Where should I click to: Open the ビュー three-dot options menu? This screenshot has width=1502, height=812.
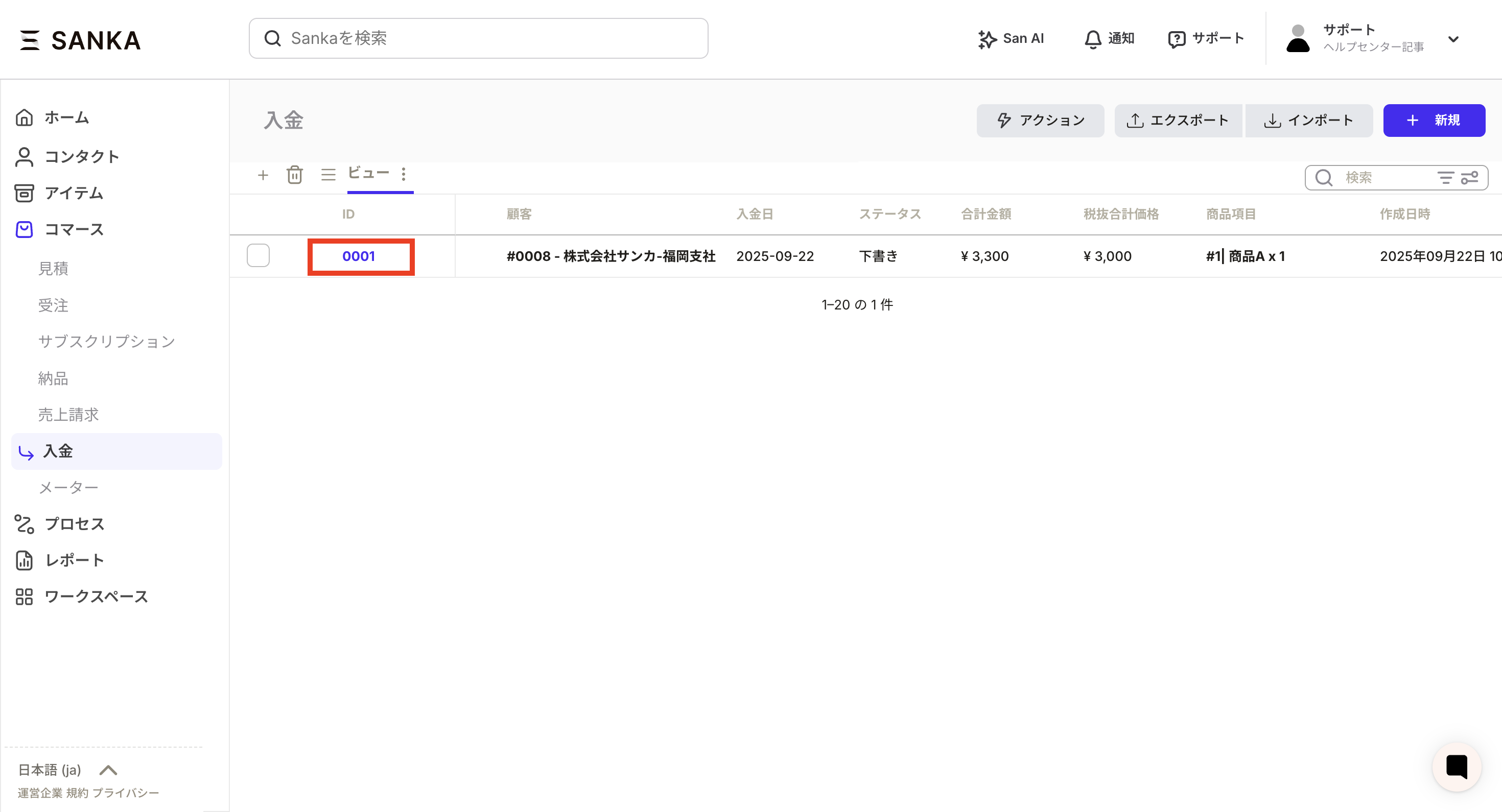(404, 174)
